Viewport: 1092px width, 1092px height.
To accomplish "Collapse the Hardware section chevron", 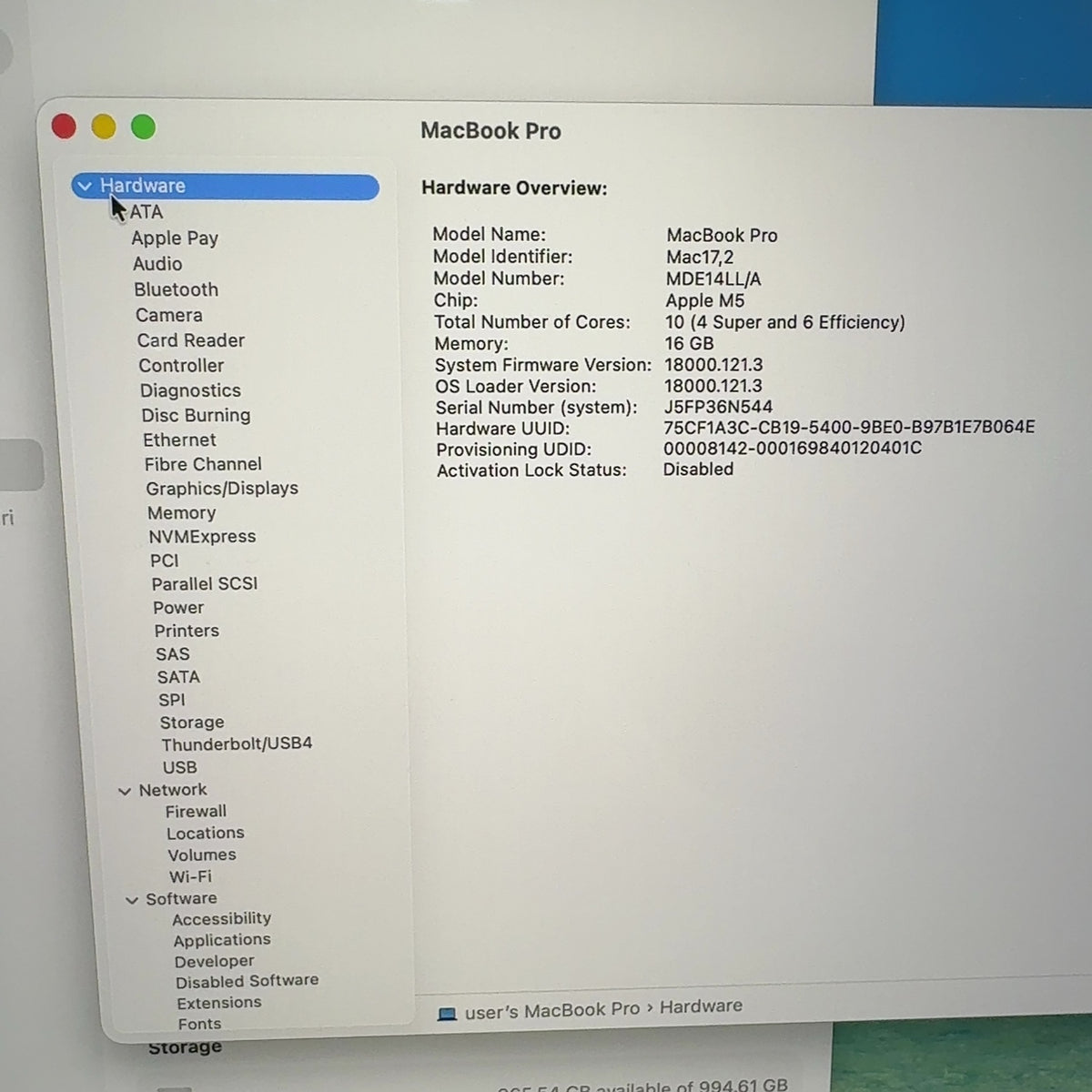I will click(x=85, y=186).
